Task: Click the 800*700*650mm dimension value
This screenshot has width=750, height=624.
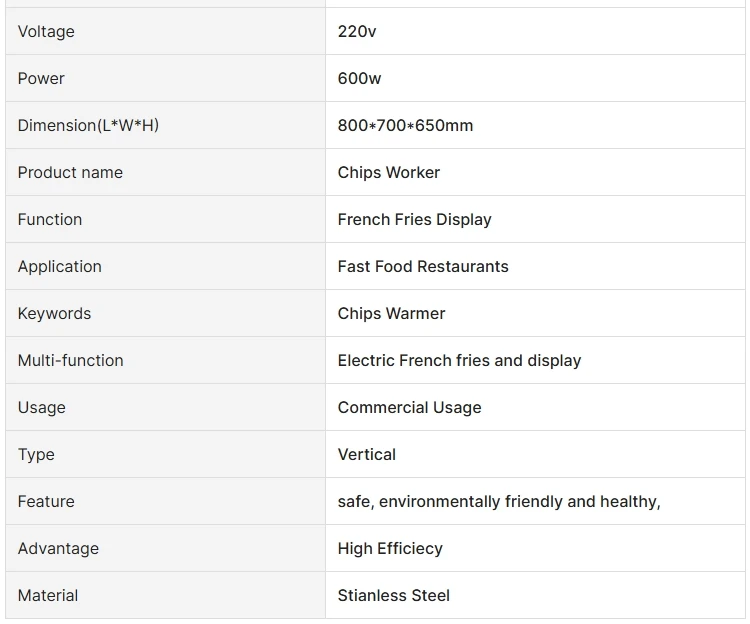Action: 405,126
